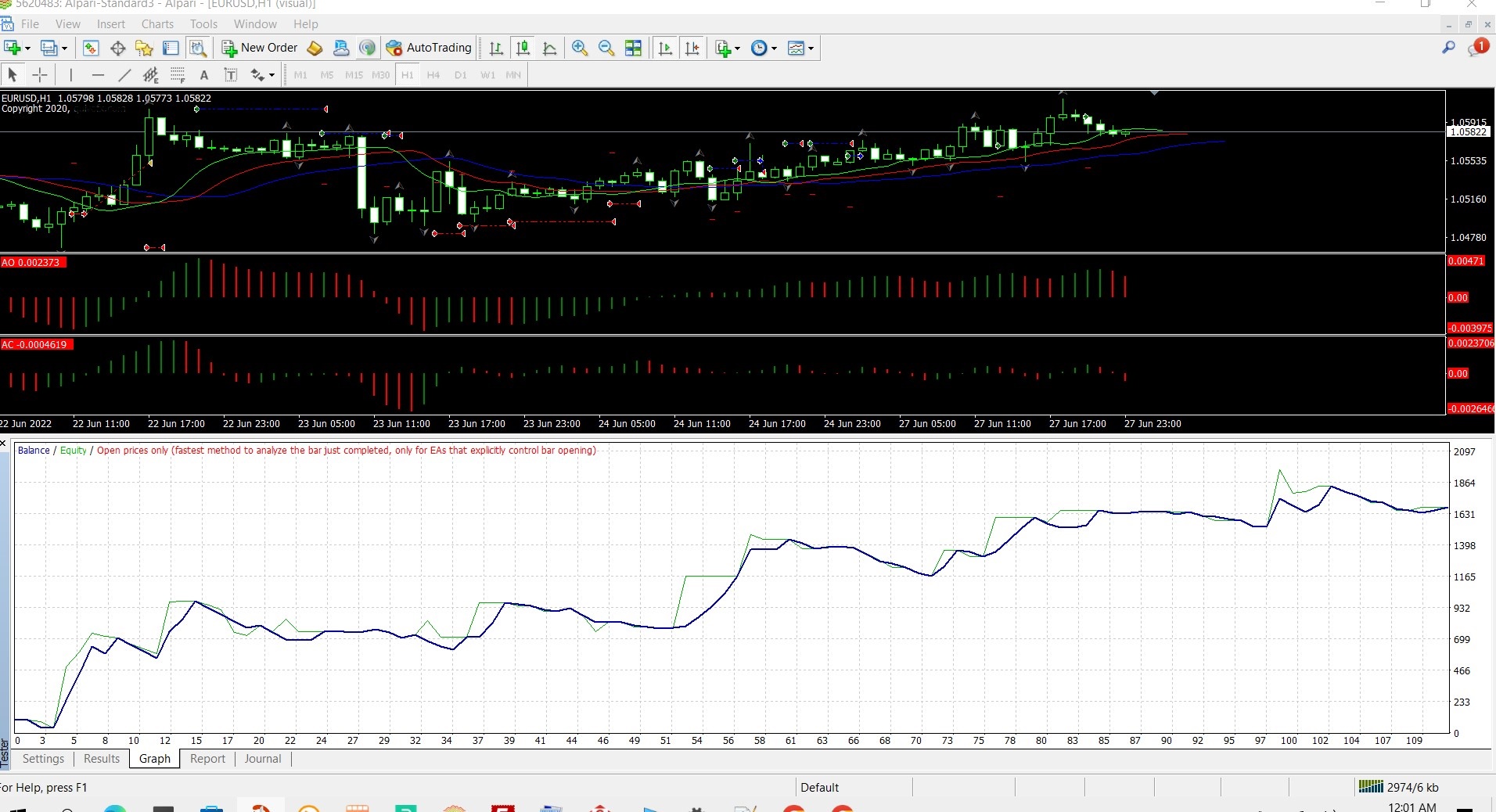Toggle the AutoTrading button

click(x=429, y=48)
